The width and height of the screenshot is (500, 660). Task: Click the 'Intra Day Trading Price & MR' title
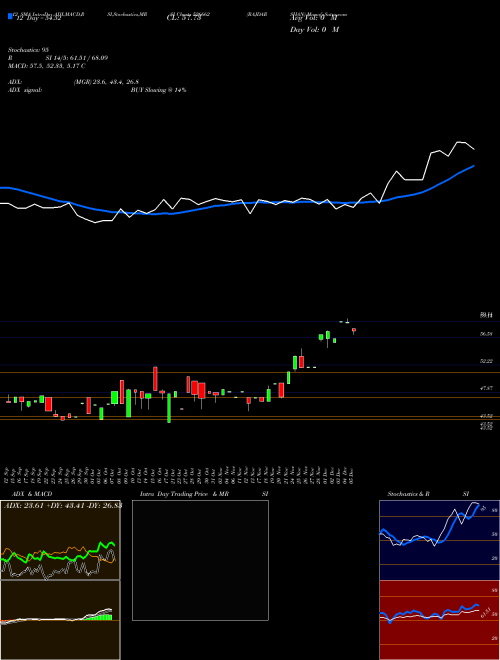(184, 494)
